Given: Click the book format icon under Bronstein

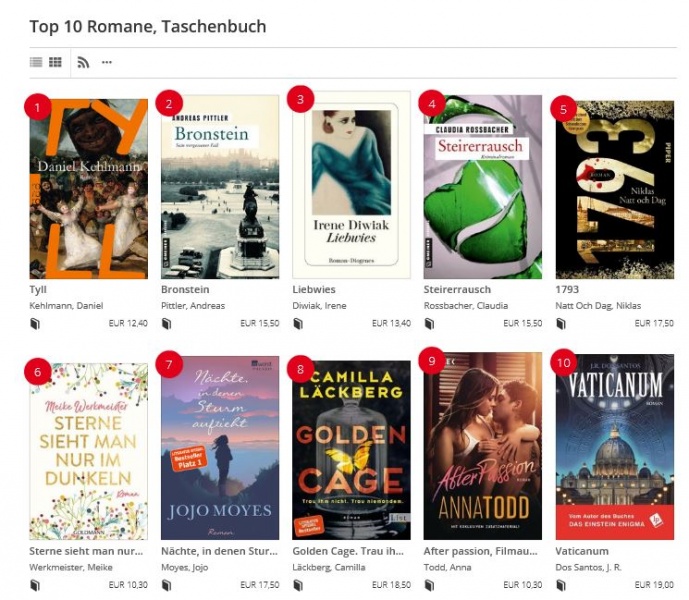Looking at the screenshot, I should click(167, 324).
